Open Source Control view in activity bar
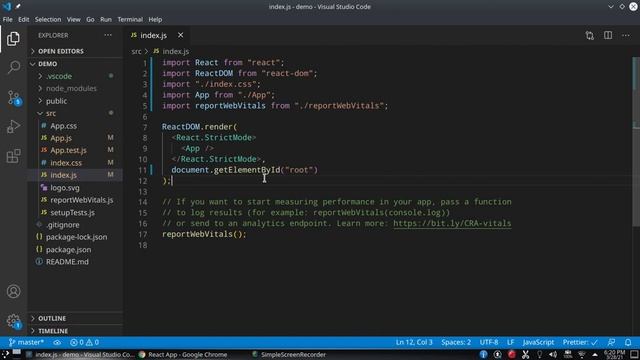This screenshot has height=360, width=640. 13,98
